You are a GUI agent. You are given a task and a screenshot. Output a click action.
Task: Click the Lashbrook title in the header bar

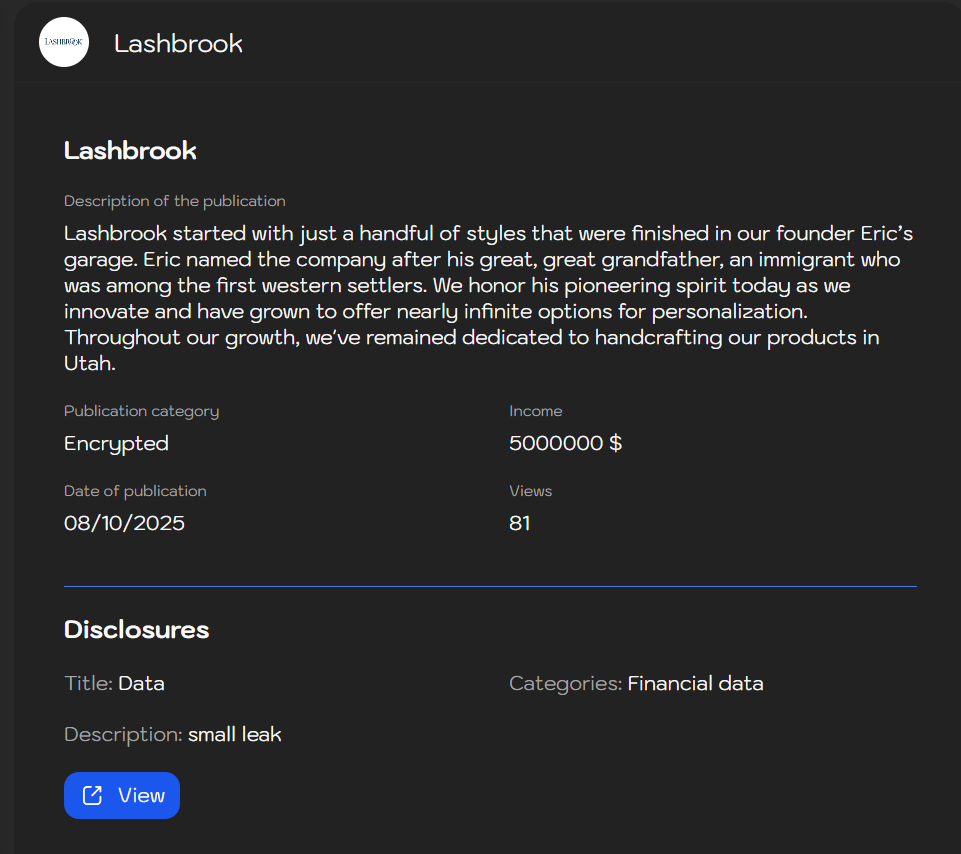point(178,44)
